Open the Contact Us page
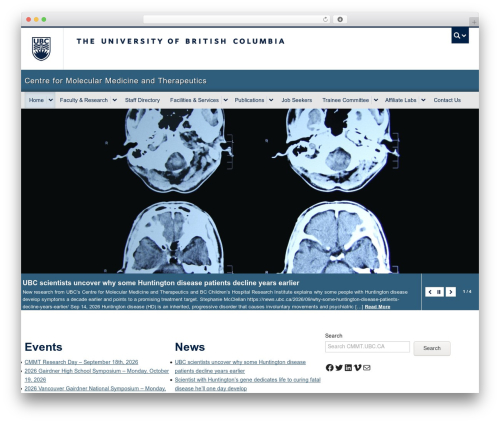 coord(447,100)
